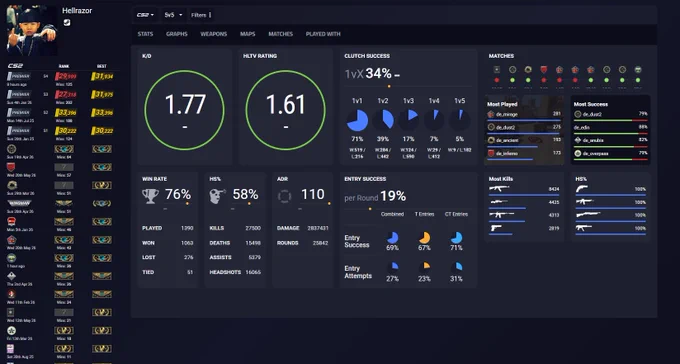Click the CS2 logo above the rank list
The height and width of the screenshot is (364, 680).
point(15,66)
